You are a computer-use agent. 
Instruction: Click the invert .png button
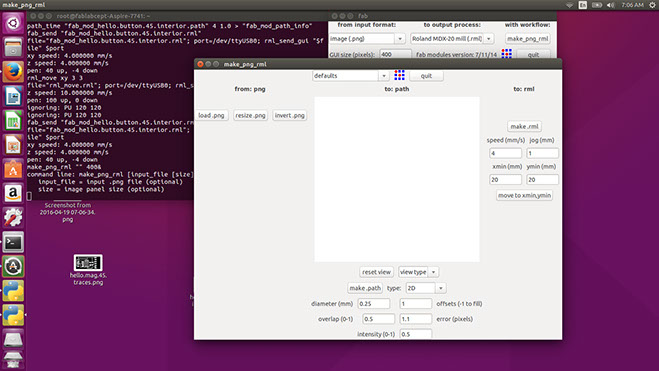pyautogui.click(x=290, y=115)
